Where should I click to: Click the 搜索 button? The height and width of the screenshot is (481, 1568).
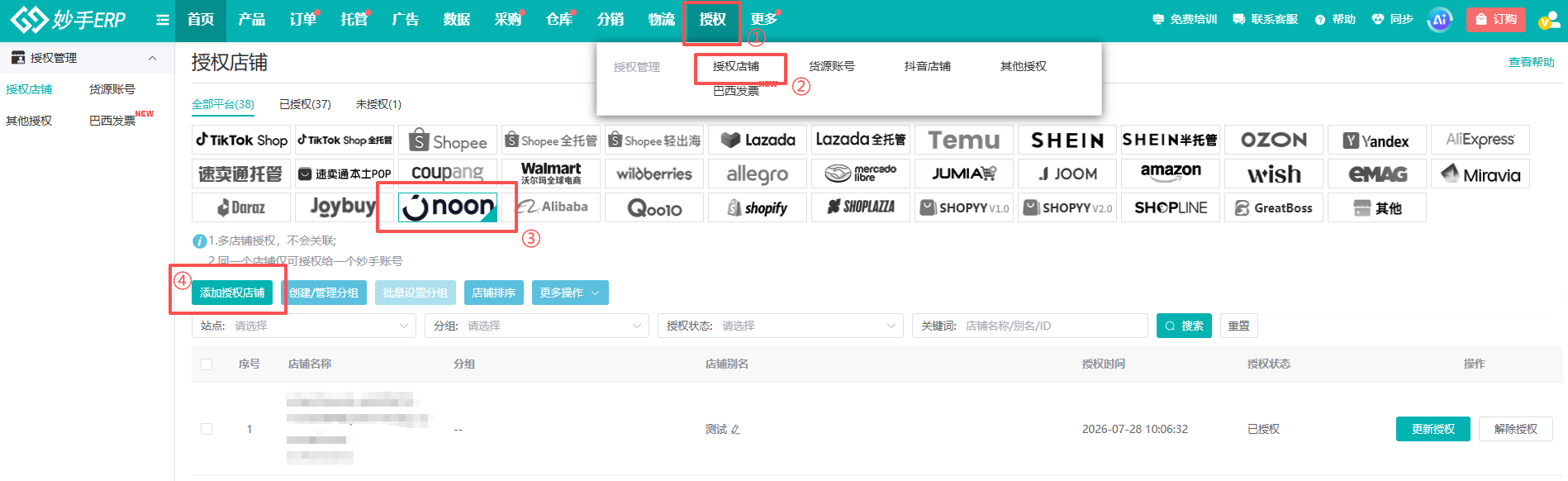tap(1185, 326)
